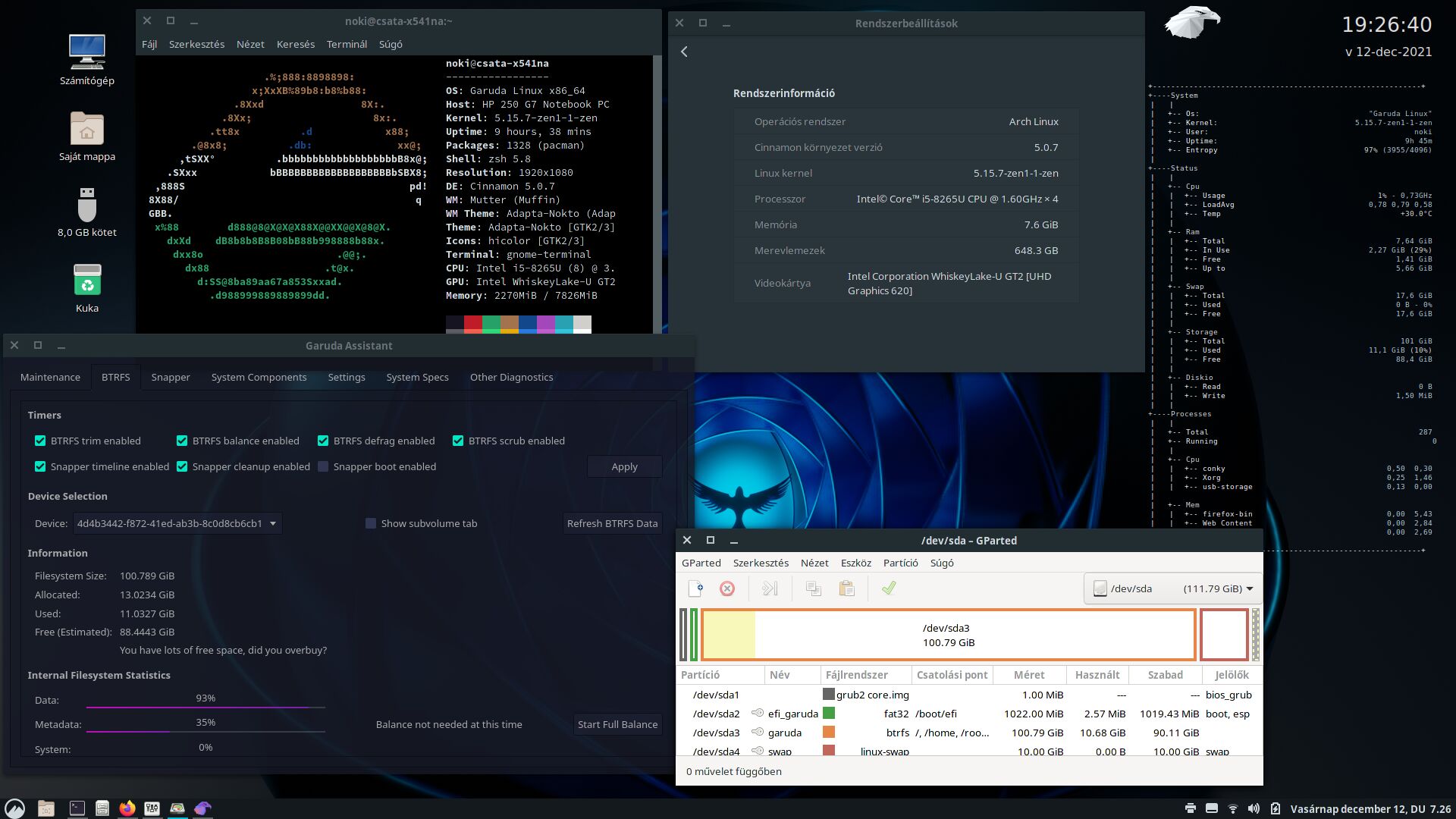
Task: Check Show subvolume tab
Action: pos(371,523)
